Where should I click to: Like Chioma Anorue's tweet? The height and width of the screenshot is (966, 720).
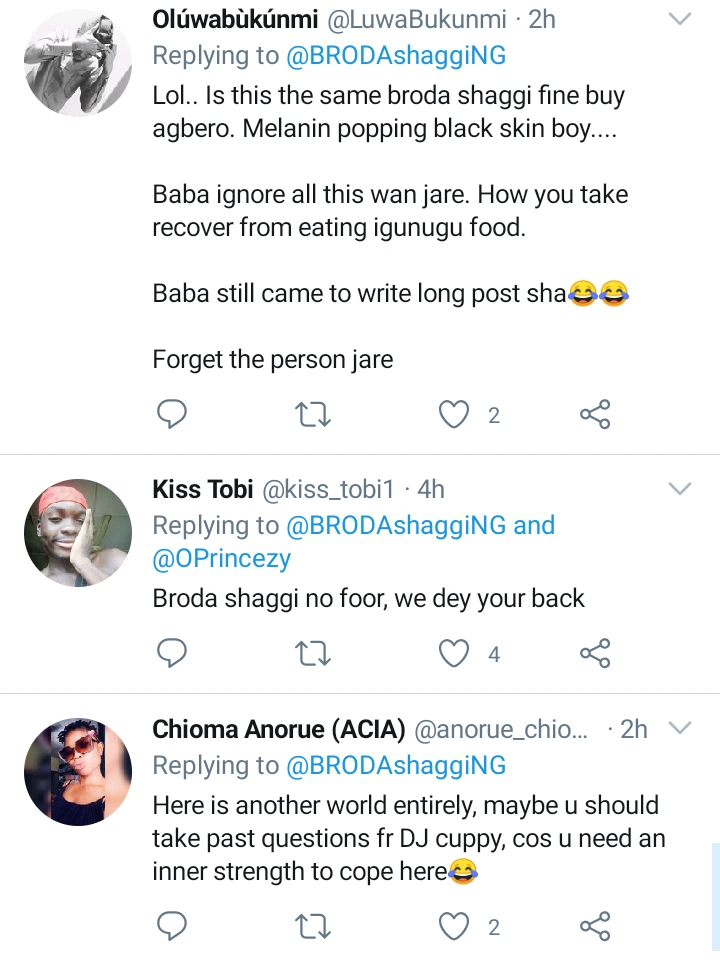[456, 926]
